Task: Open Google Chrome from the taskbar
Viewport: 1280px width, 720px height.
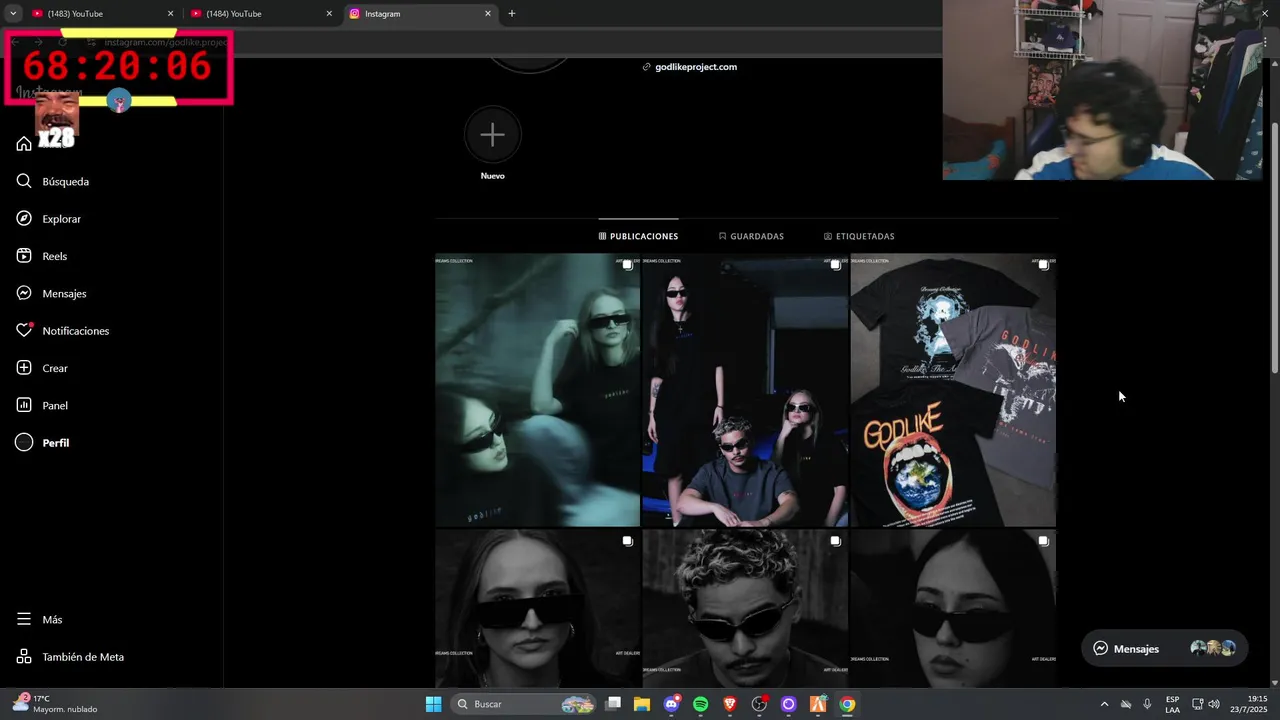Action: [x=847, y=704]
